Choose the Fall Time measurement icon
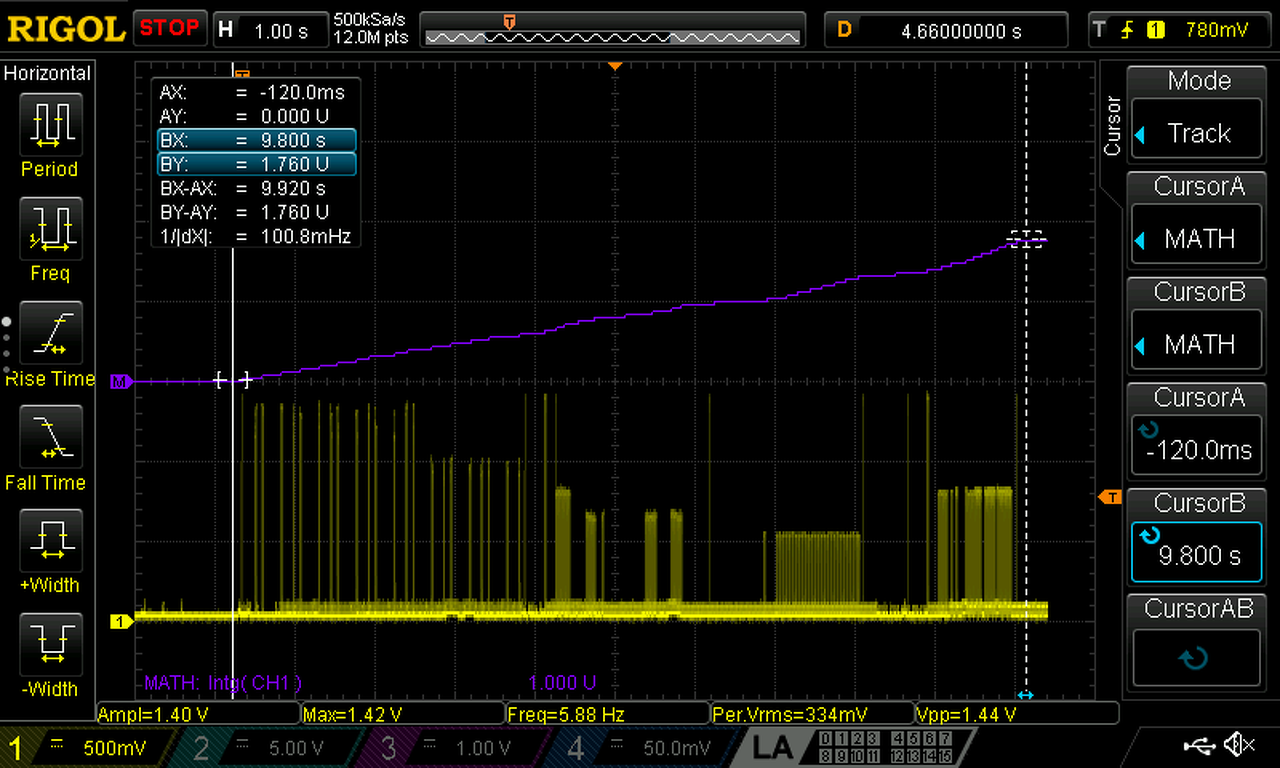This screenshot has height=768, width=1280. (49, 437)
